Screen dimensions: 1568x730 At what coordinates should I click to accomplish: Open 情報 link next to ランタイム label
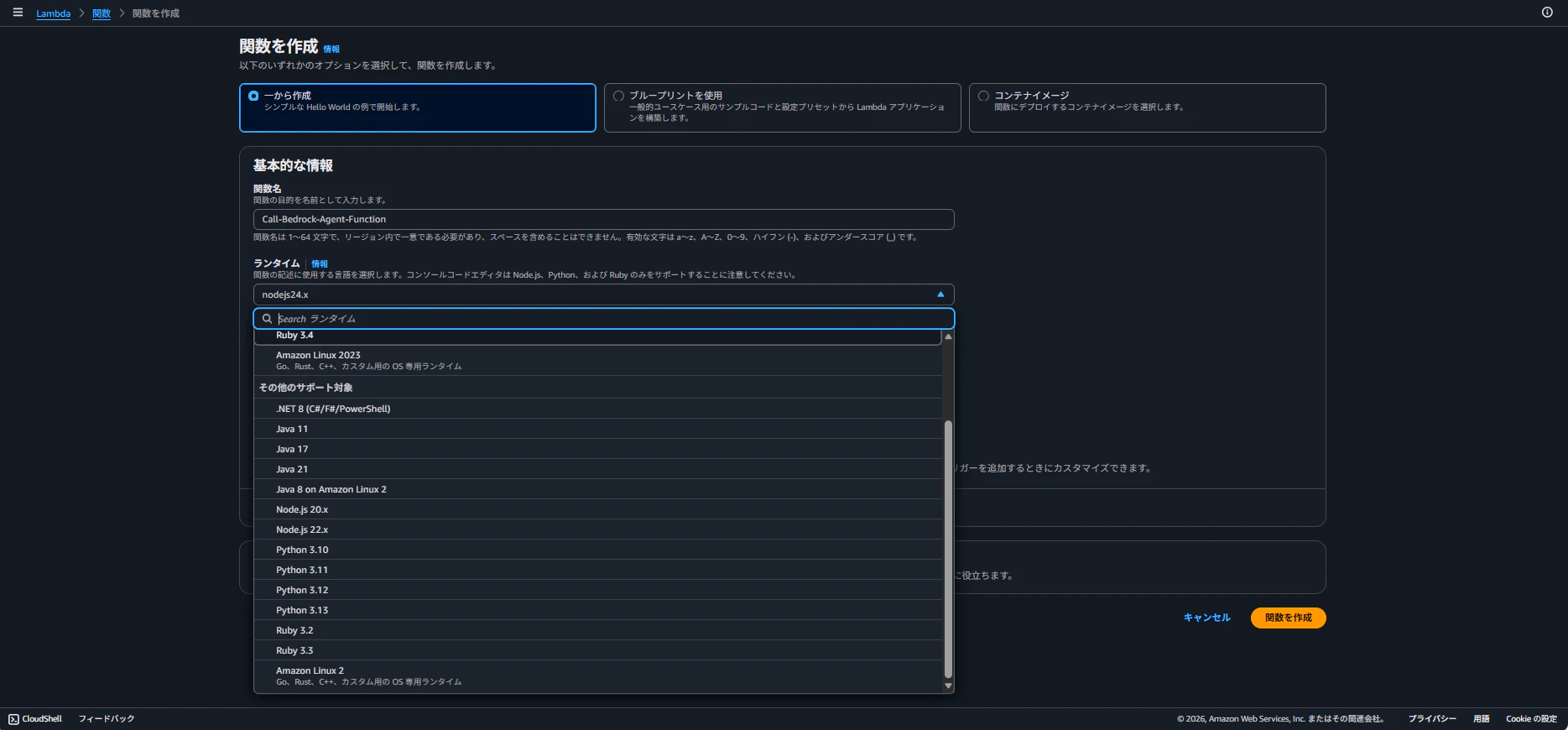pos(320,263)
